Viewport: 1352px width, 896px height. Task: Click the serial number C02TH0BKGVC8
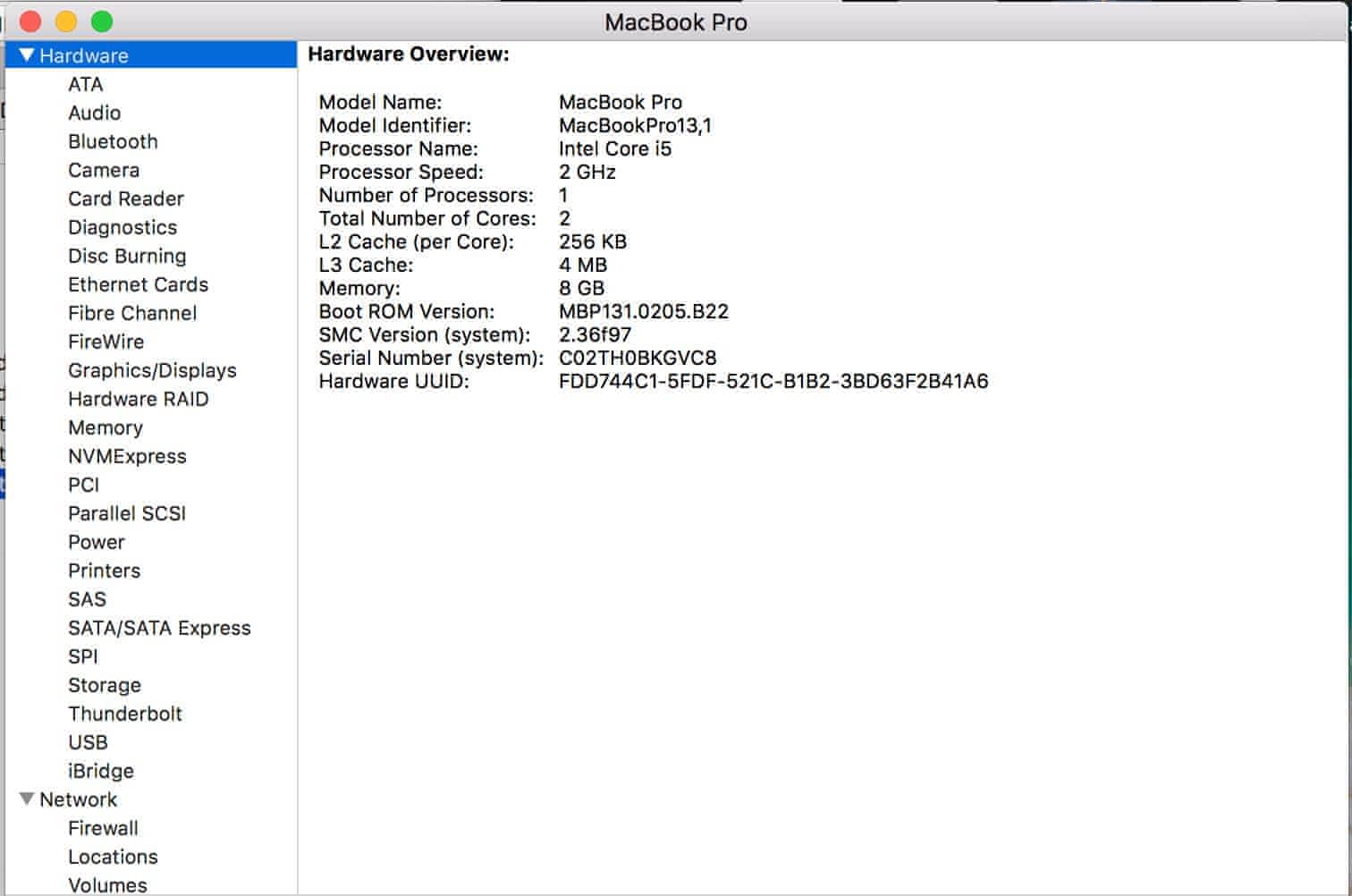638,358
